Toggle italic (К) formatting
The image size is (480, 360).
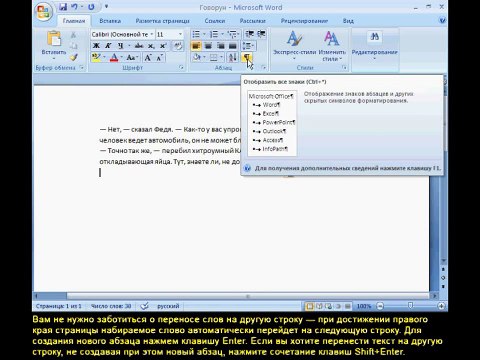point(108,46)
